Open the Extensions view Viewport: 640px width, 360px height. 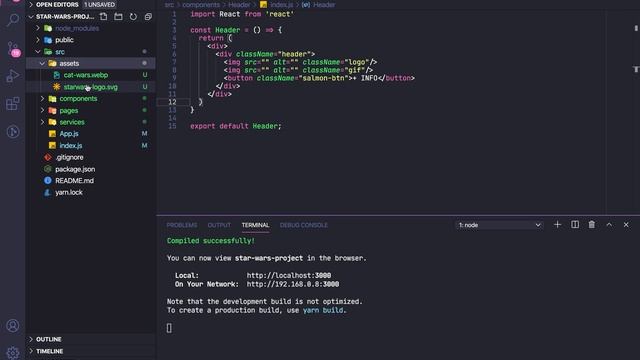(x=13, y=104)
